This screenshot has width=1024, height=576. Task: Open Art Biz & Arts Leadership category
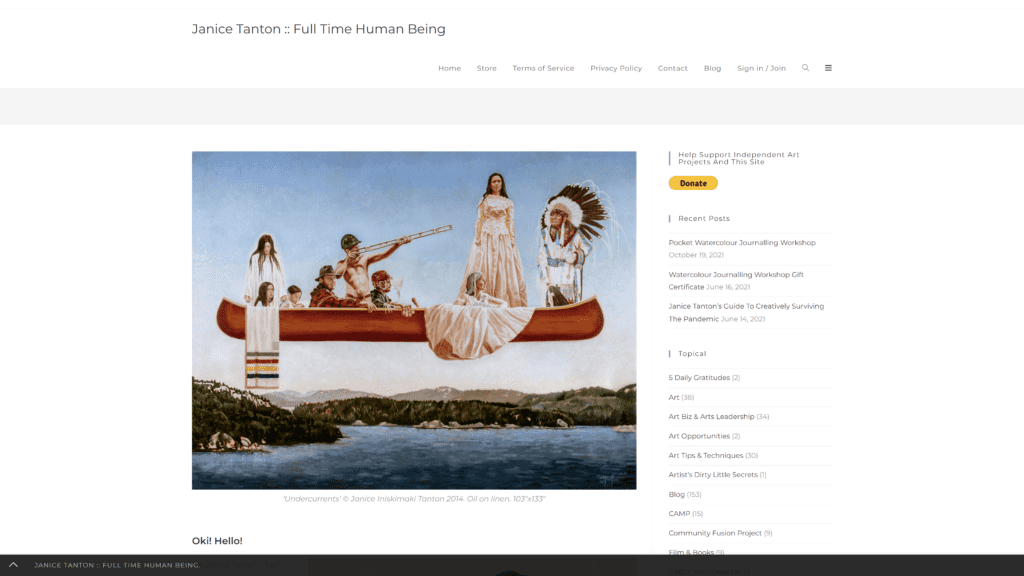711,417
